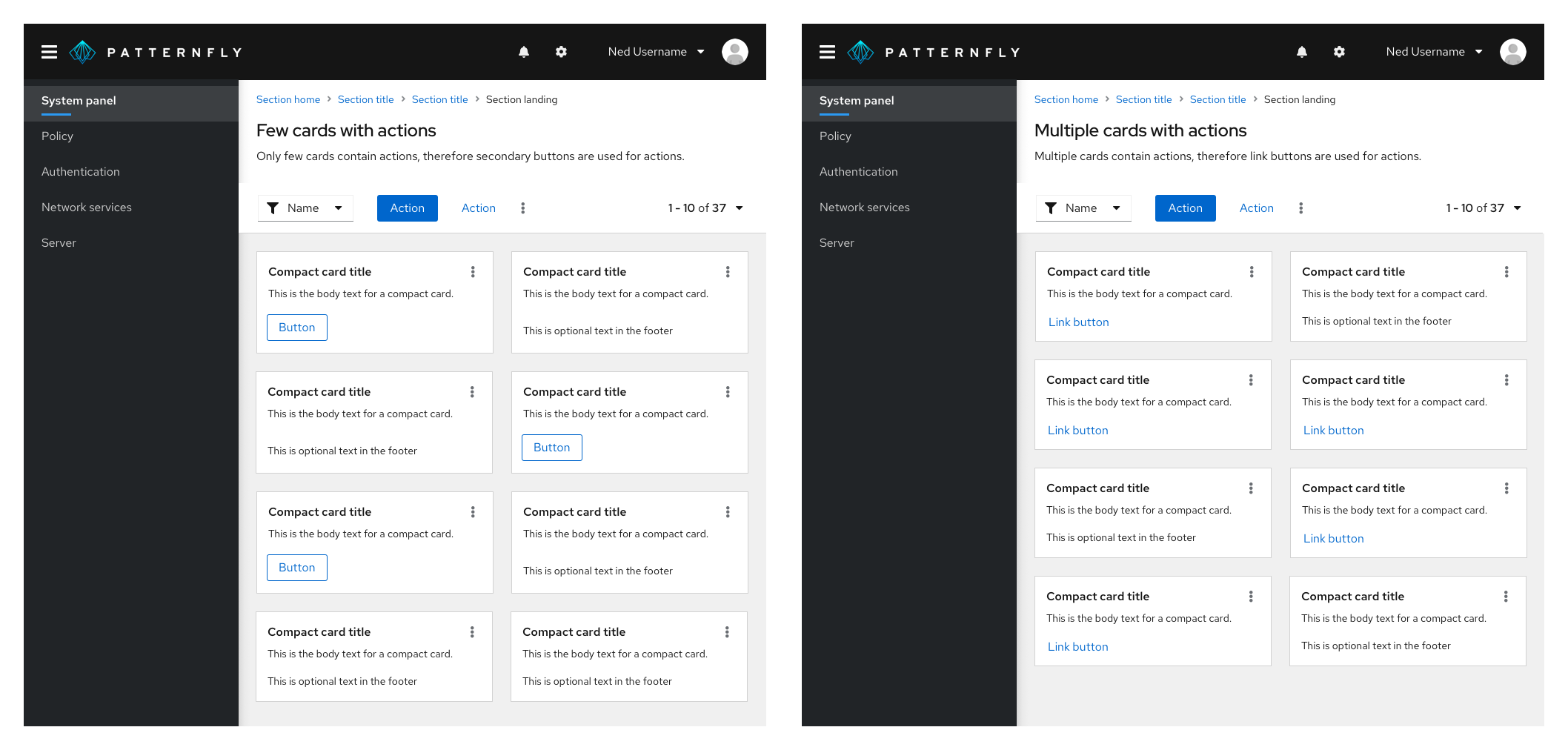Screen dimensions: 1568x750
Task: Open kebab of bottom-left card, Few cards window
Action: (x=472, y=632)
